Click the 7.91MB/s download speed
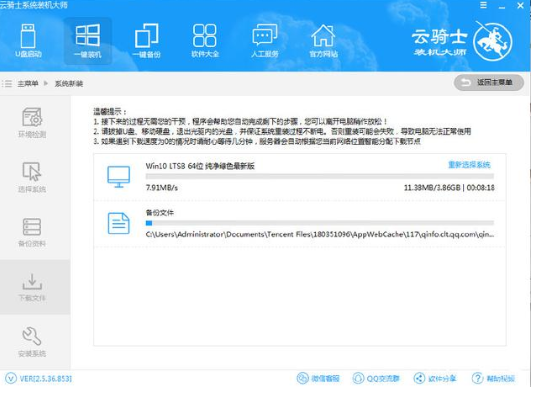The height and width of the screenshot is (394, 533). coord(162,188)
